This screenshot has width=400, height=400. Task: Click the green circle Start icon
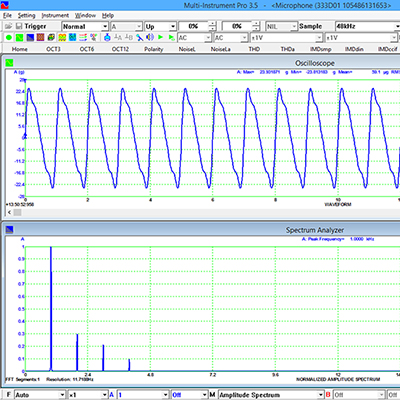tap(9, 37)
